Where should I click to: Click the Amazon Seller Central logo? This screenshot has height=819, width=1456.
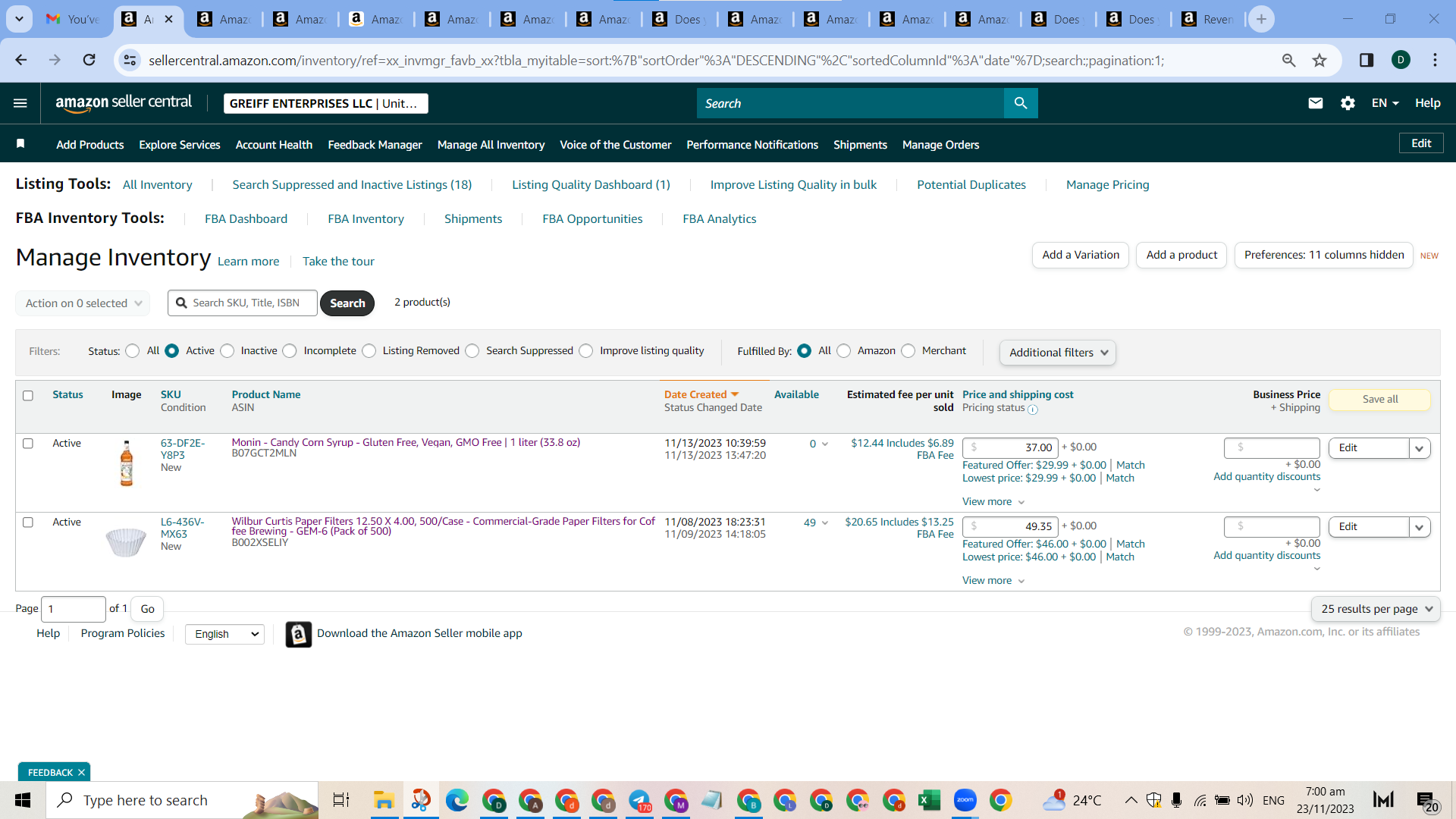[x=124, y=103]
